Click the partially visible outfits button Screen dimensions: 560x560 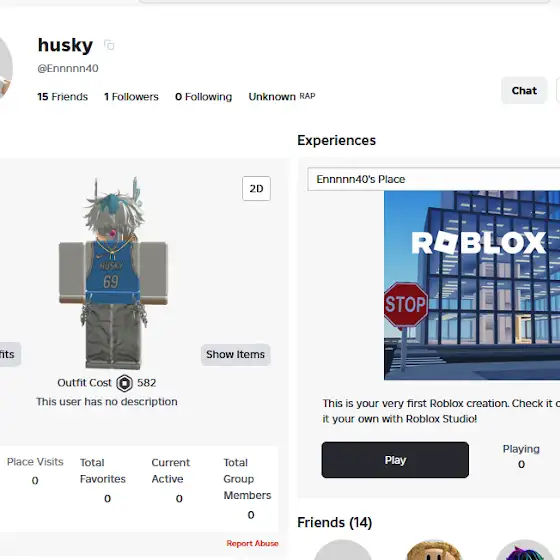[x=10, y=354]
